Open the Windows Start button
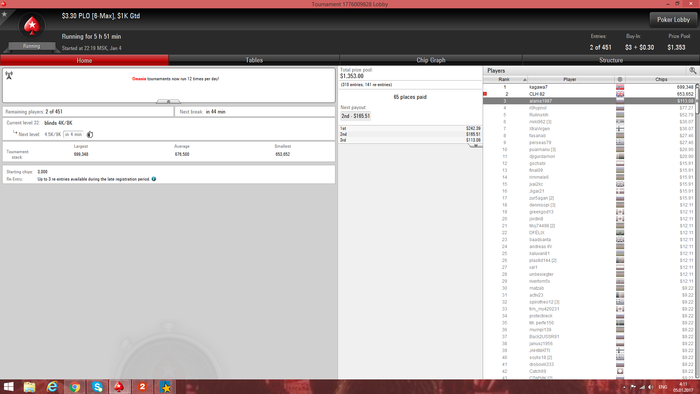700x394 pixels. pyautogui.click(x=8, y=387)
